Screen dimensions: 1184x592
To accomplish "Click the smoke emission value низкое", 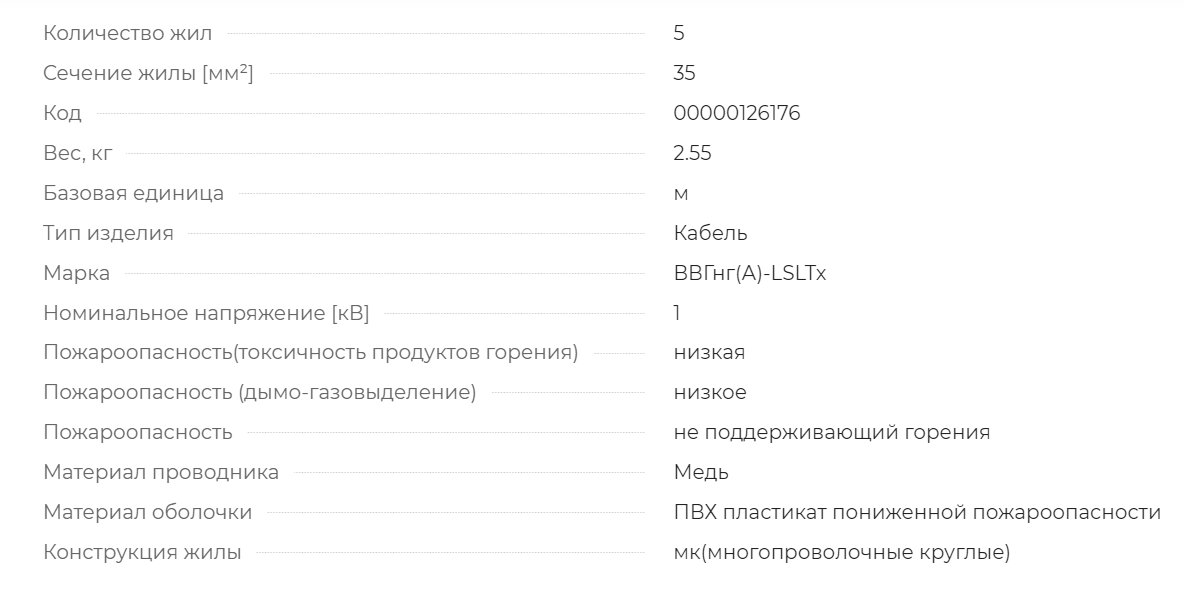I will [710, 393].
